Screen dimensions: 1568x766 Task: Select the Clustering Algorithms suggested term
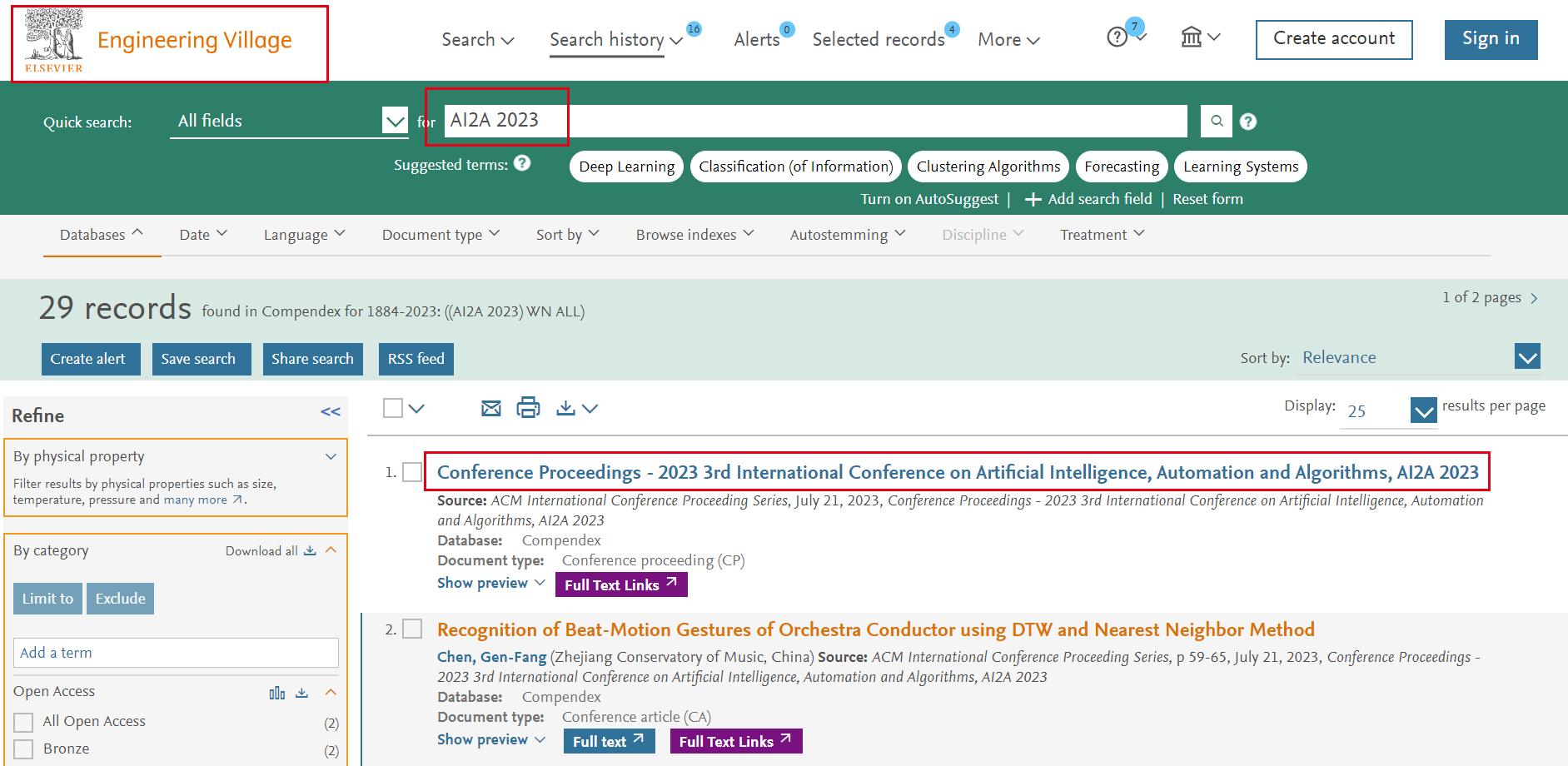pos(988,167)
